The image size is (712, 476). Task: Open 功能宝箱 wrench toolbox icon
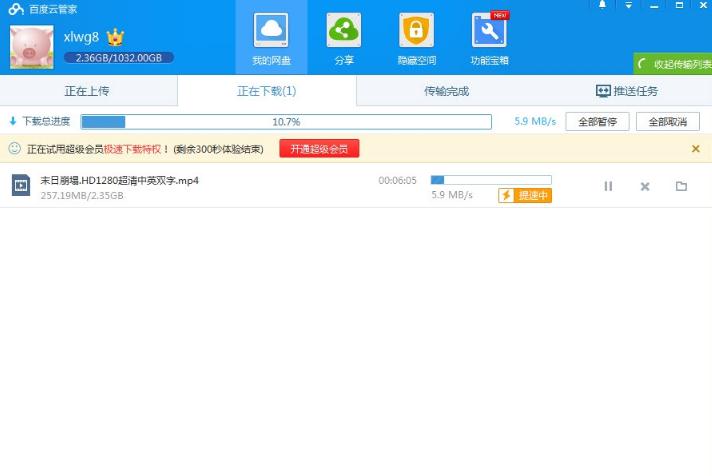tap(489, 31)
